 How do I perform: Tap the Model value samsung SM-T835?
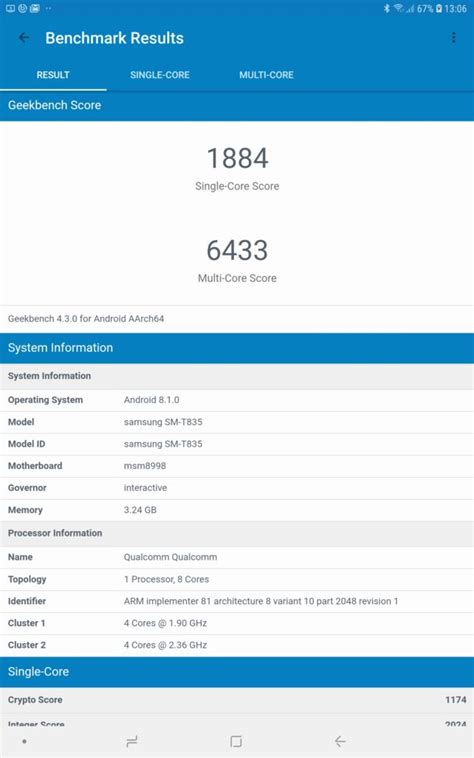[163, 422]
